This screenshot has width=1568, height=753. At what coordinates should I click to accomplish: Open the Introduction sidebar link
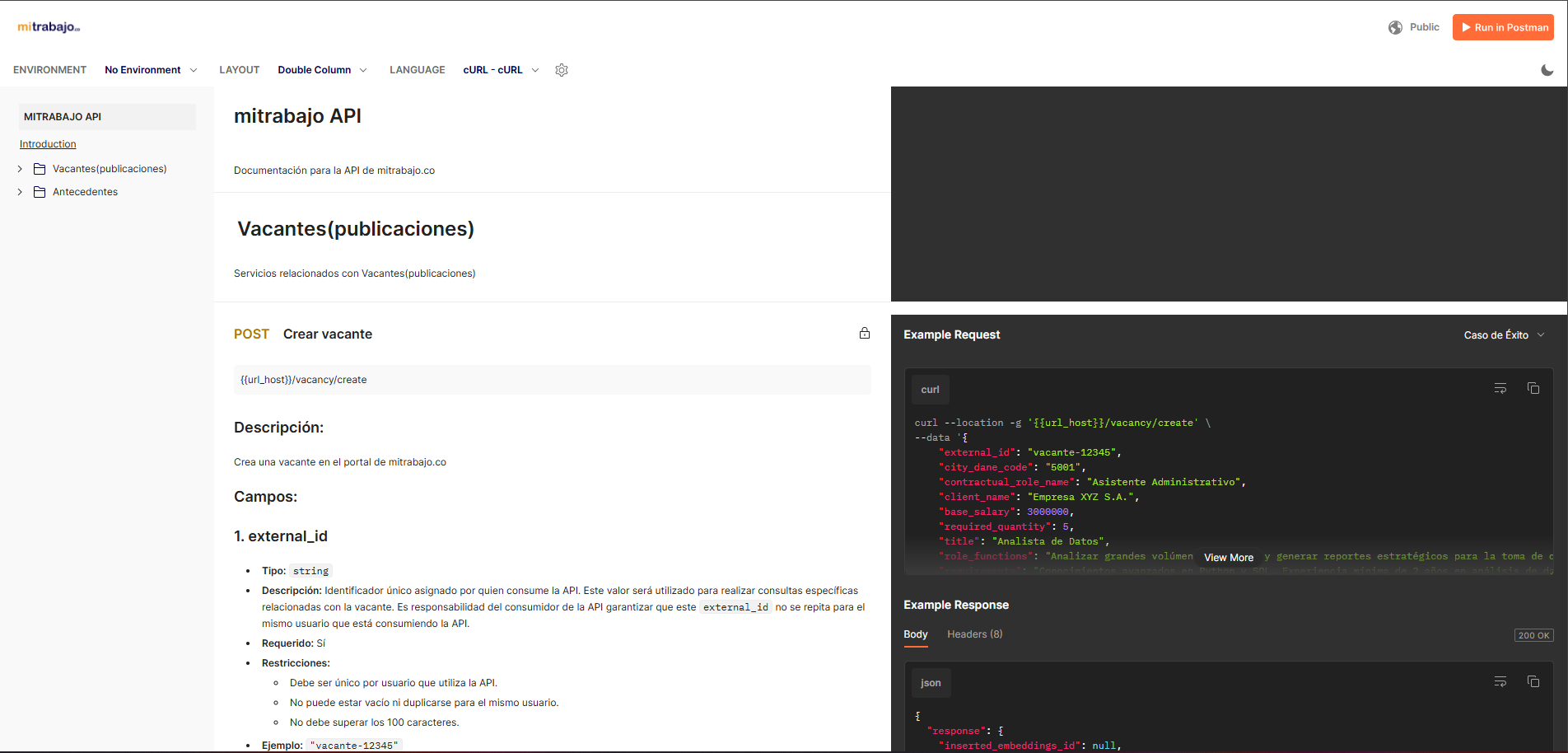point(47,143)
